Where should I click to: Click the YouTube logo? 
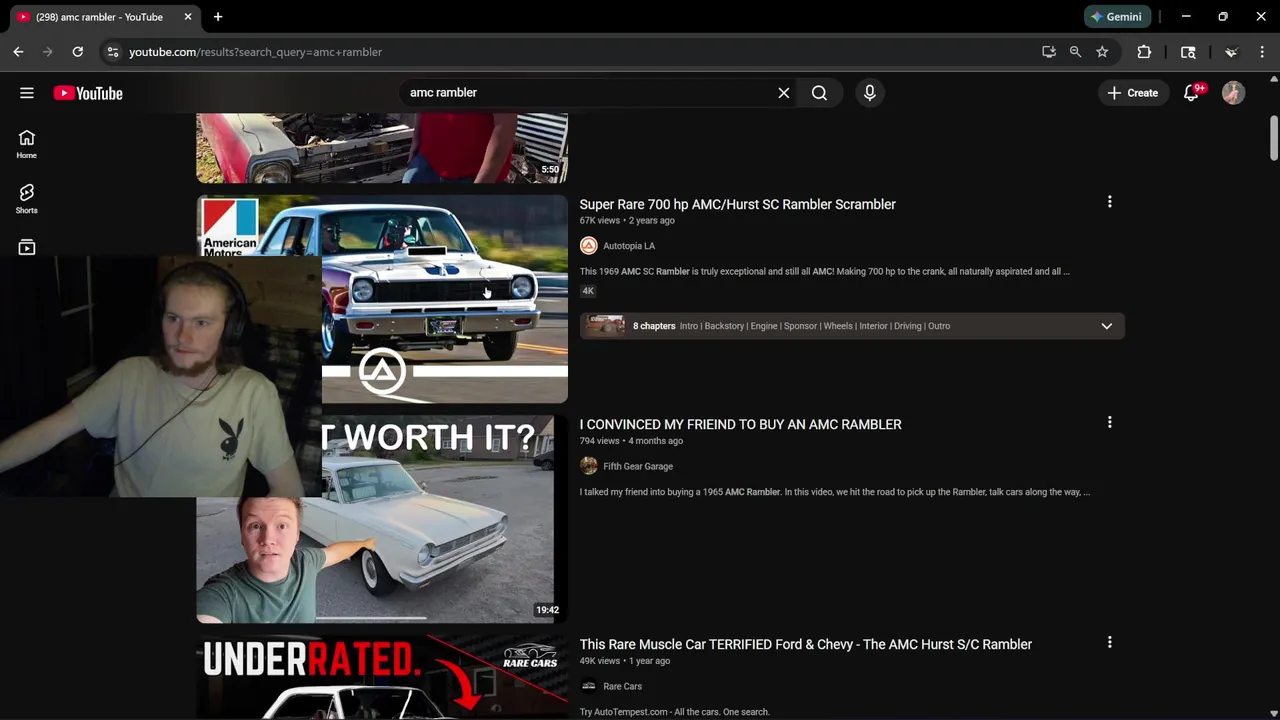tap(88, 93)
